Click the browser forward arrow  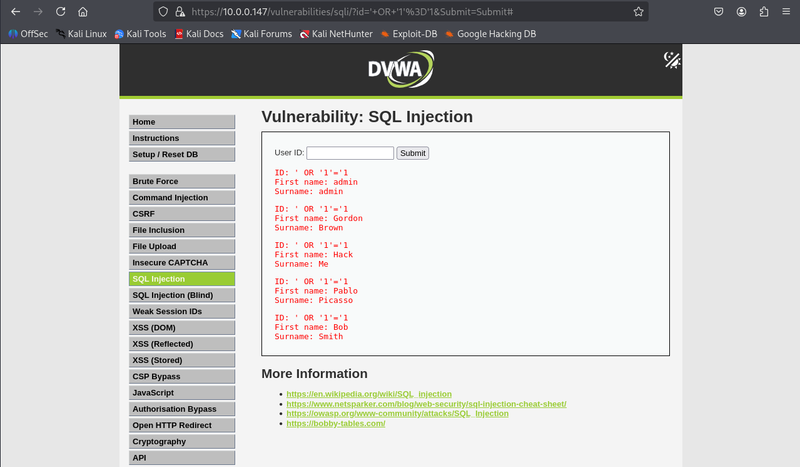tap(38, 11)
